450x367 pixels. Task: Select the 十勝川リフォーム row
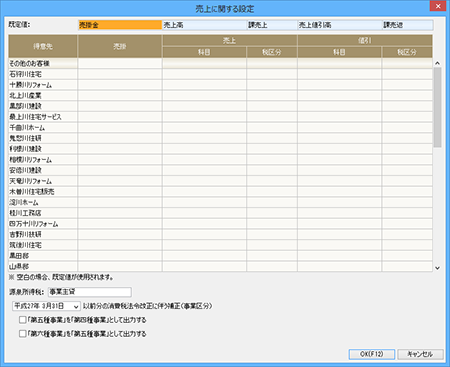pos(220,85)
